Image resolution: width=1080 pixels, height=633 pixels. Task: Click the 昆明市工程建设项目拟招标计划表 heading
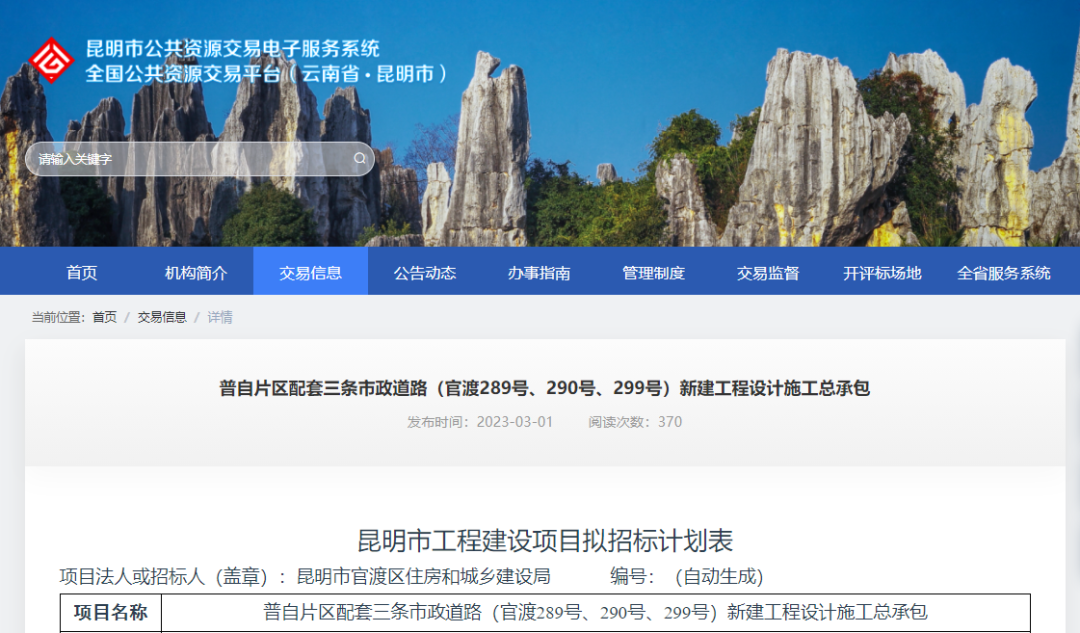tap(545, 541)
